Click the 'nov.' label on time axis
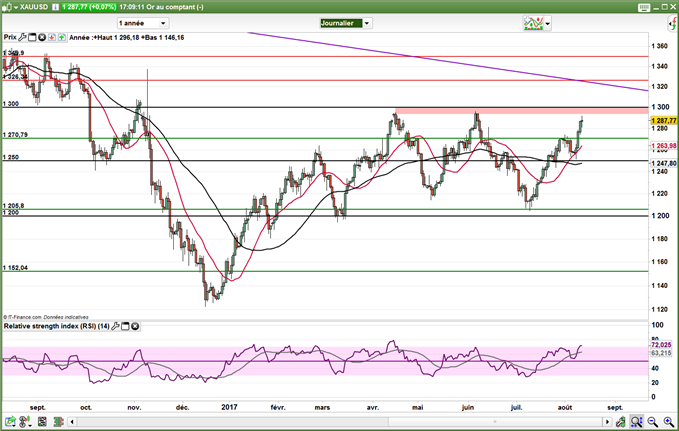The image size is (679, 431). [134, 407]
